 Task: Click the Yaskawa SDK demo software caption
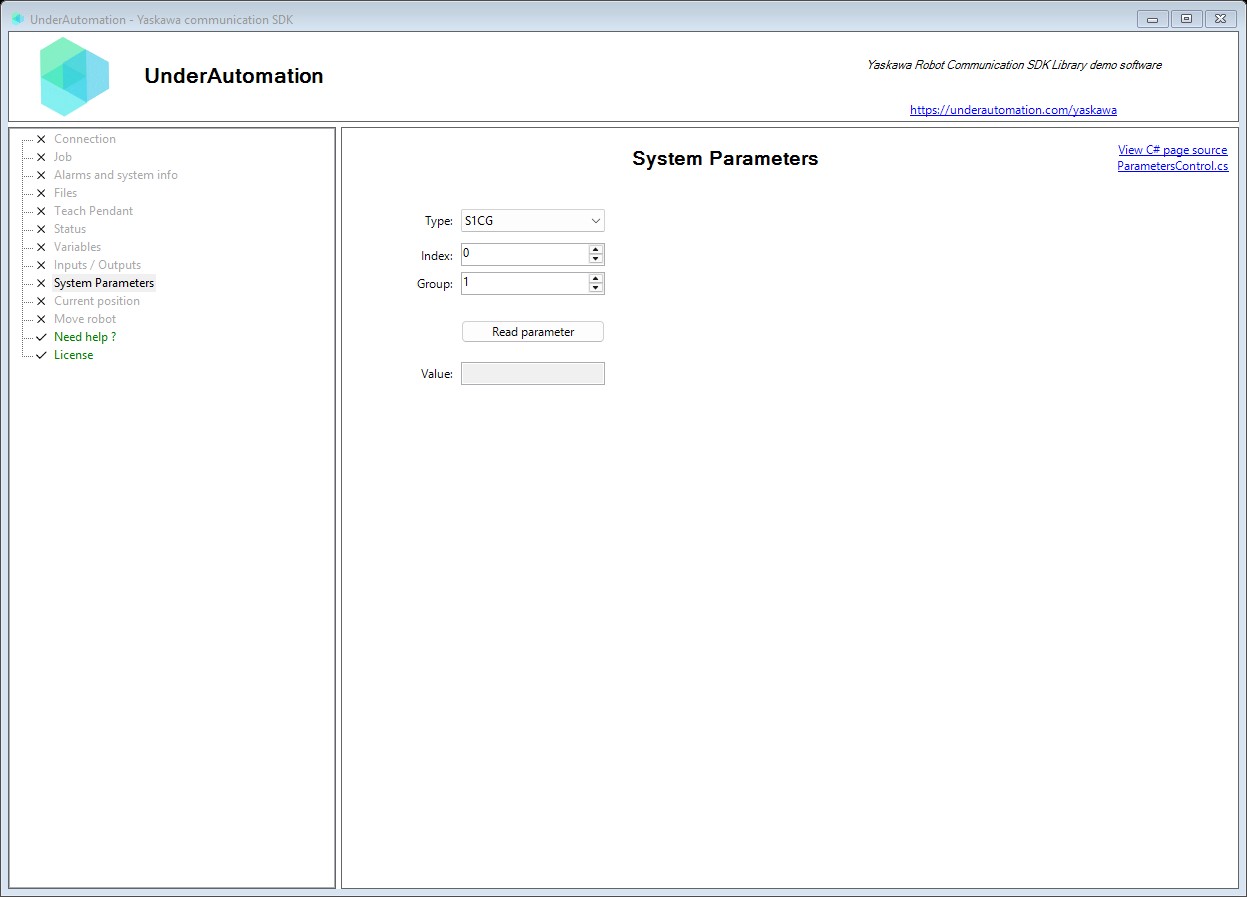1014,65
